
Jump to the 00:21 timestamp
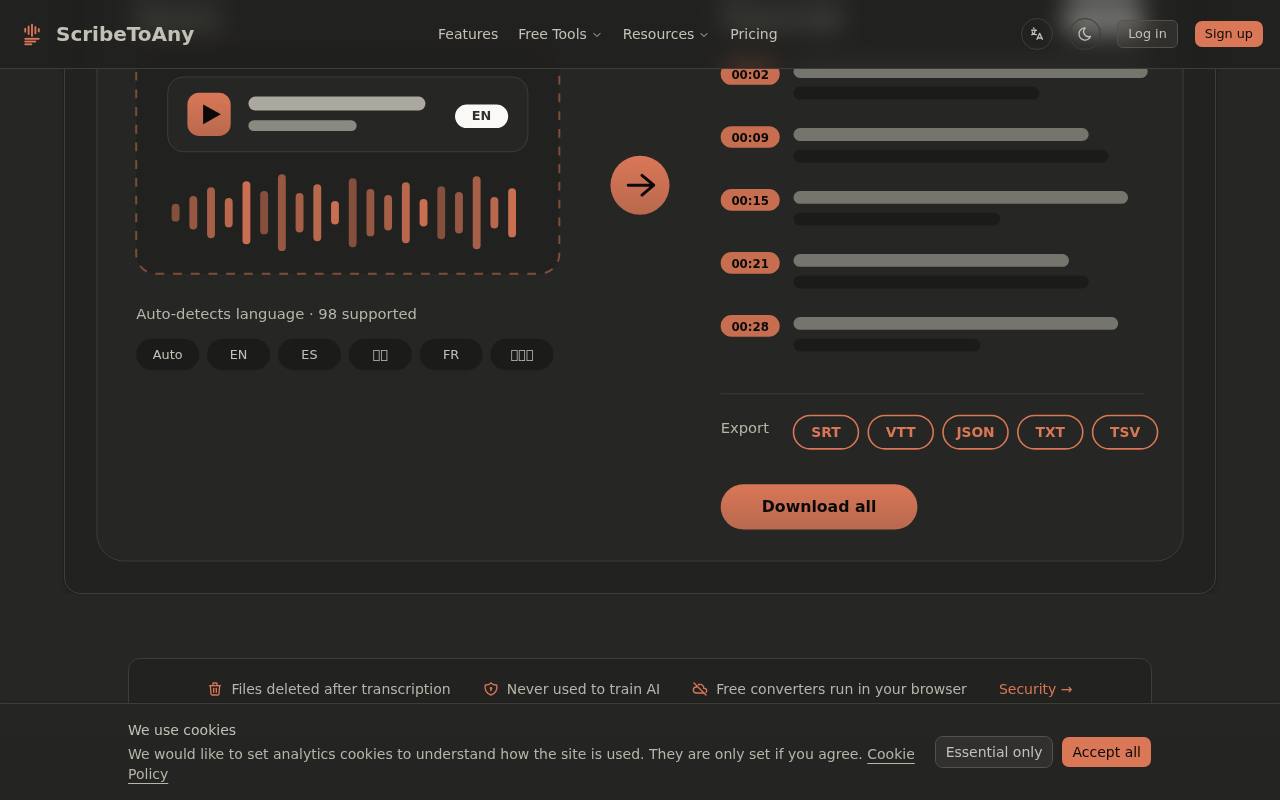tap(750, 263)
